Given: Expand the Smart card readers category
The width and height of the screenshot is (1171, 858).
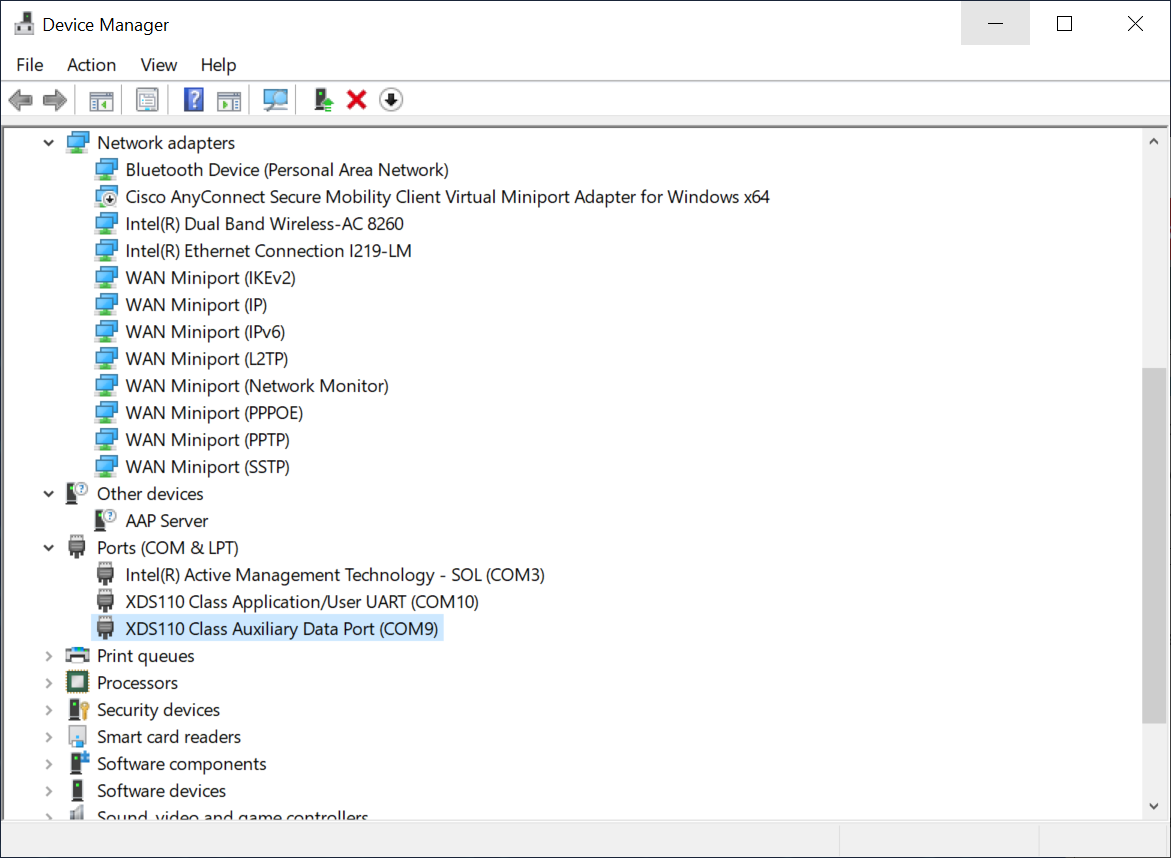Looking at the screenshot, I should tap(49, 737).
